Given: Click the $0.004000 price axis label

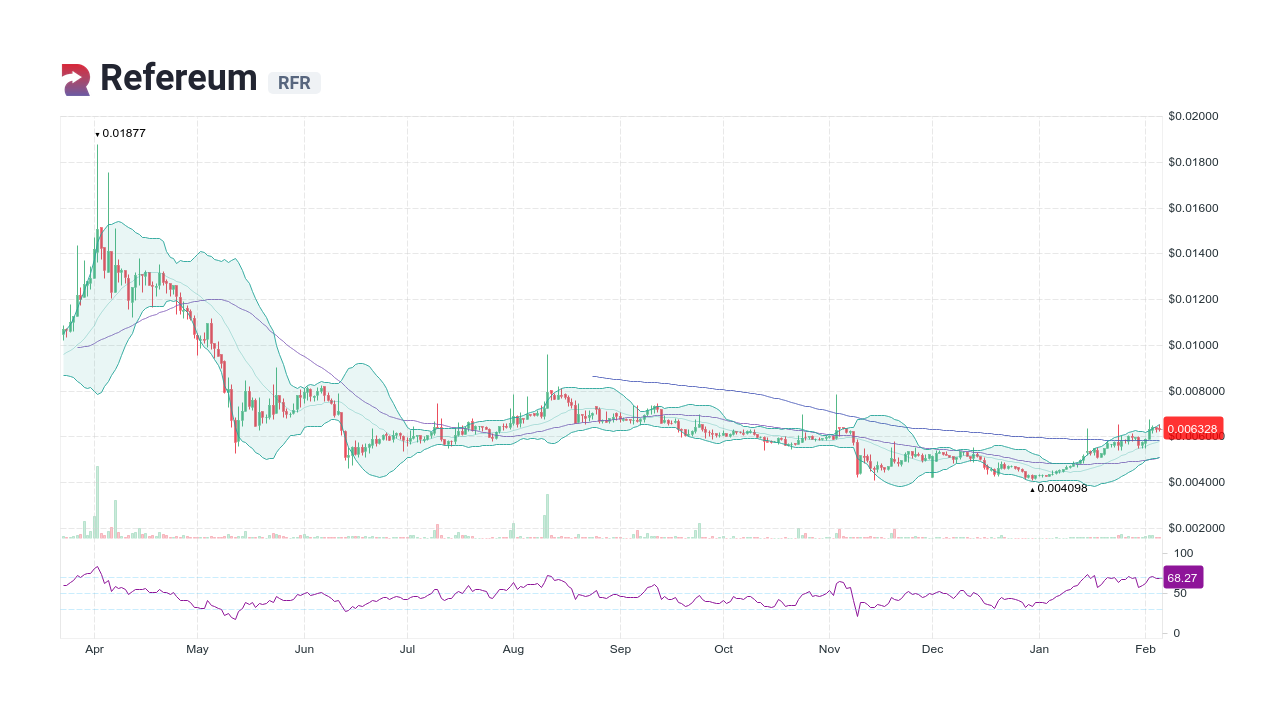Looking at the screenshot, I should coord(1196,482).
